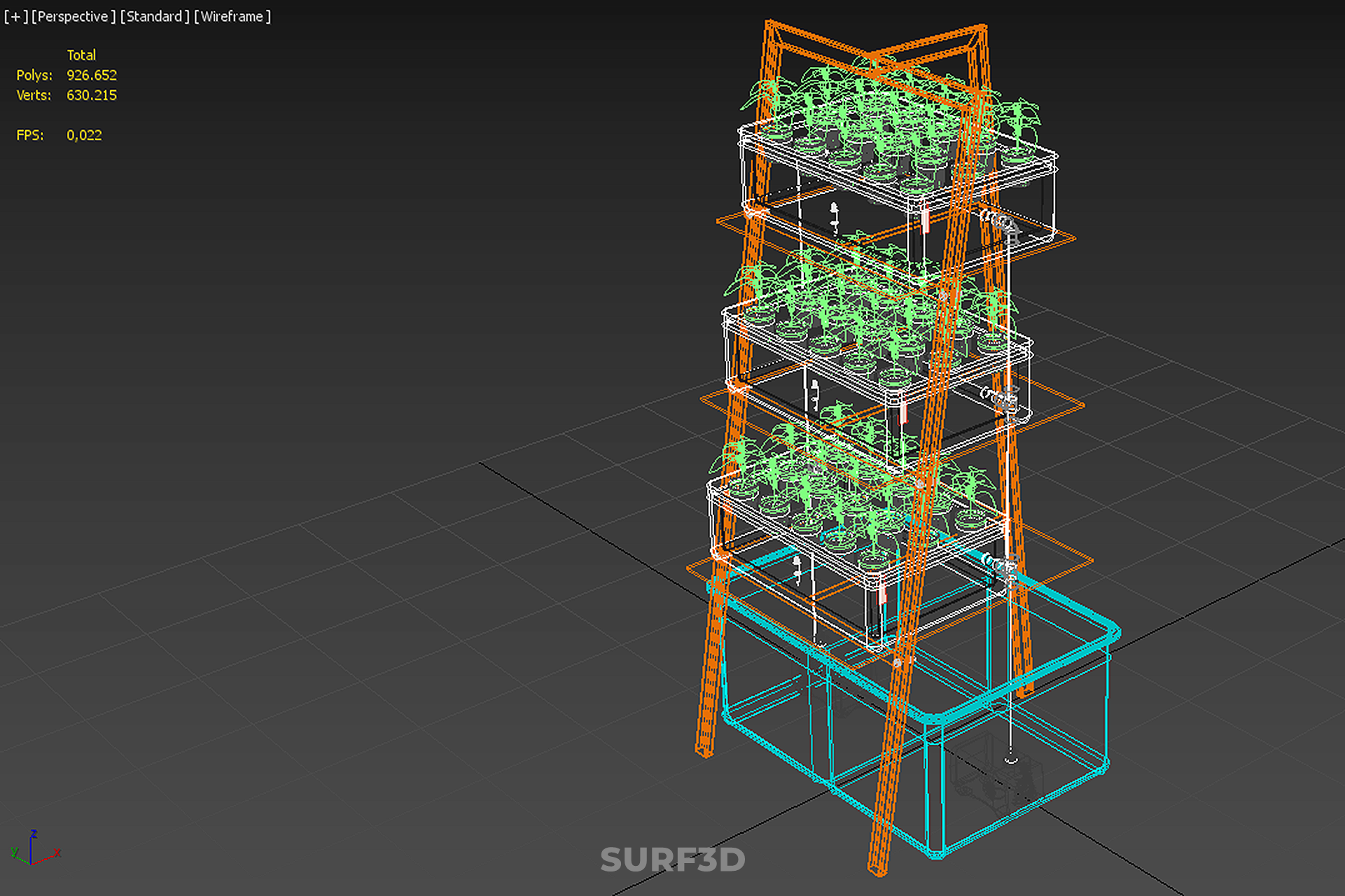
Task: Click the Verts count statistic
Action: point(91,95)
